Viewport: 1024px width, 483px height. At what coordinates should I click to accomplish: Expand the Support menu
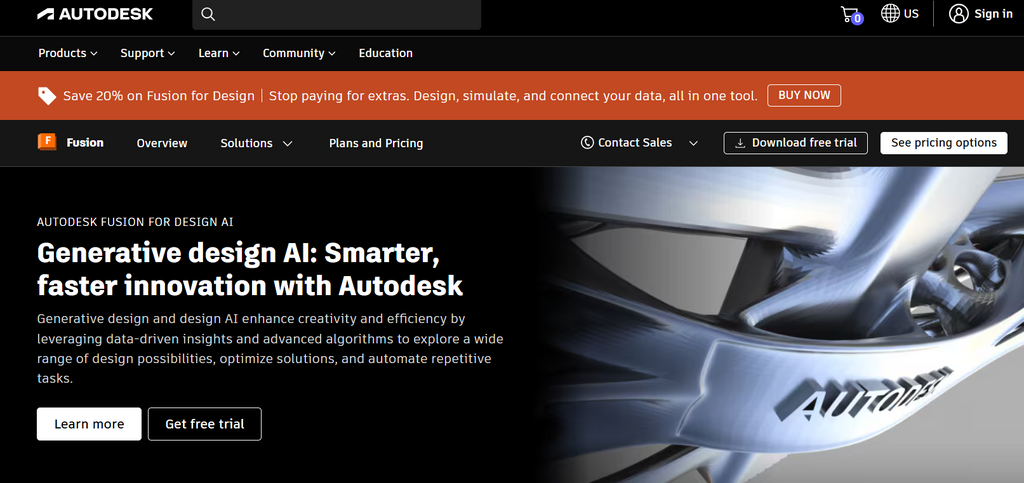(x=148, y=54)
